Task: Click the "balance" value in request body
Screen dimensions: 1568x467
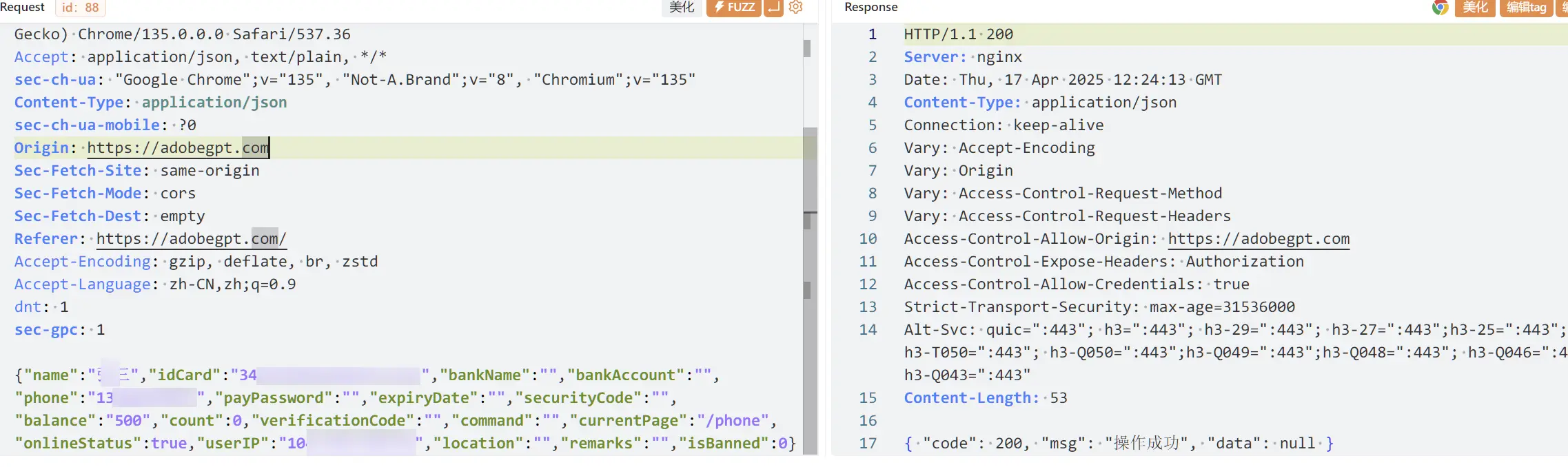Action: click(128, 421)
